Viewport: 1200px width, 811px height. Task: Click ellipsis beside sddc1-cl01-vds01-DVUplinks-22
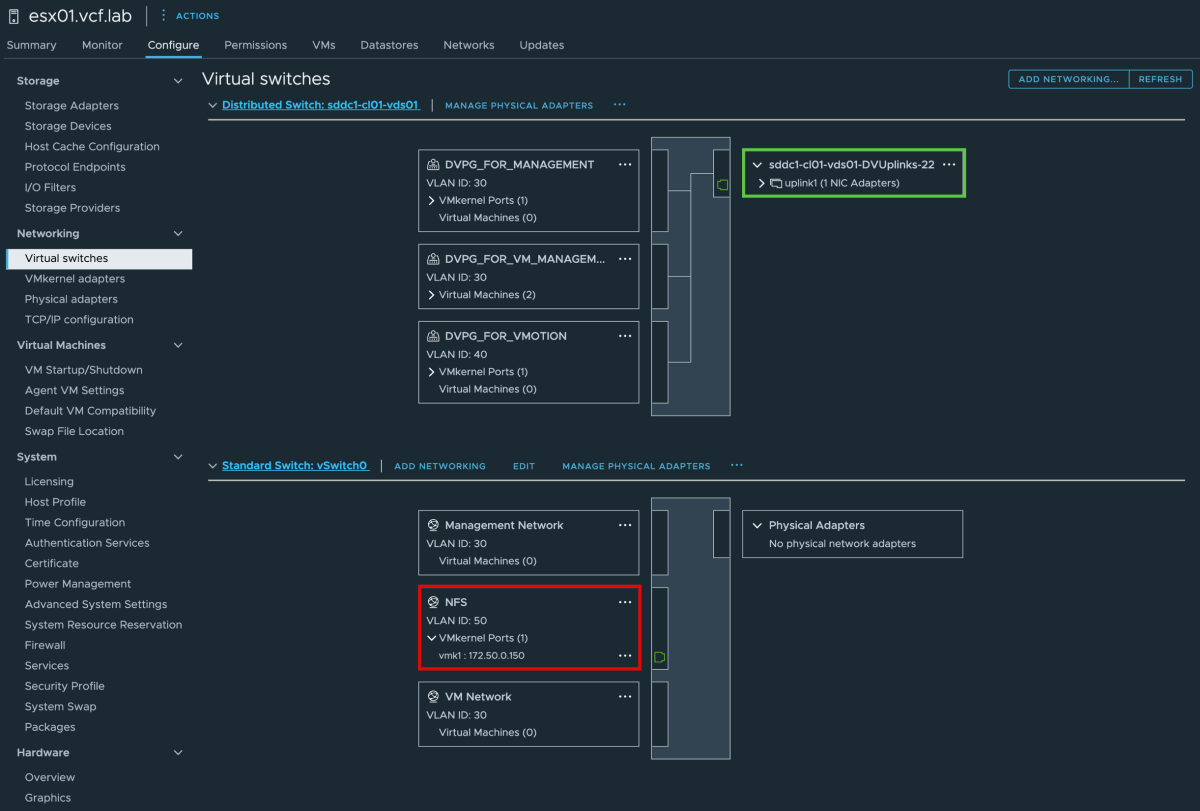(x=950, y=164)
